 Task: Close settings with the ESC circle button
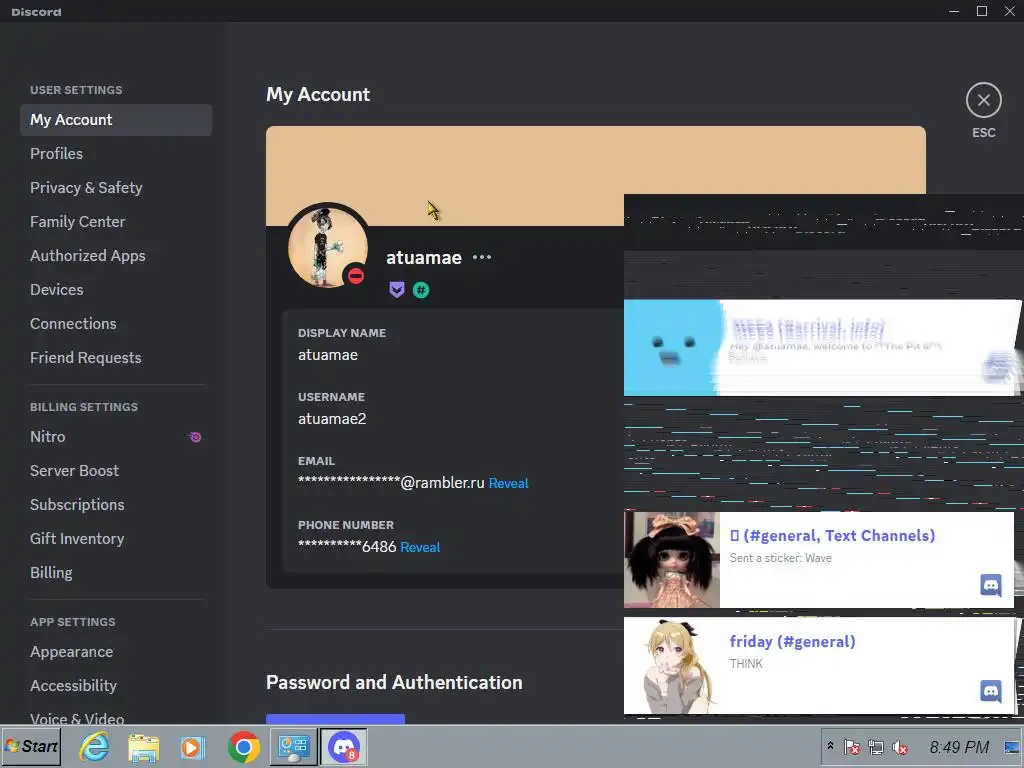984,101
